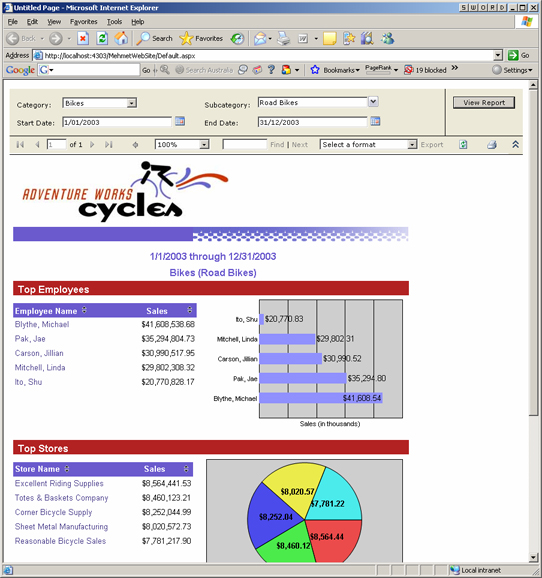Image resolution: width=542 pixels, height=578 pixels.
Task: Open the Favorites menu
Action: coord(84,22)
